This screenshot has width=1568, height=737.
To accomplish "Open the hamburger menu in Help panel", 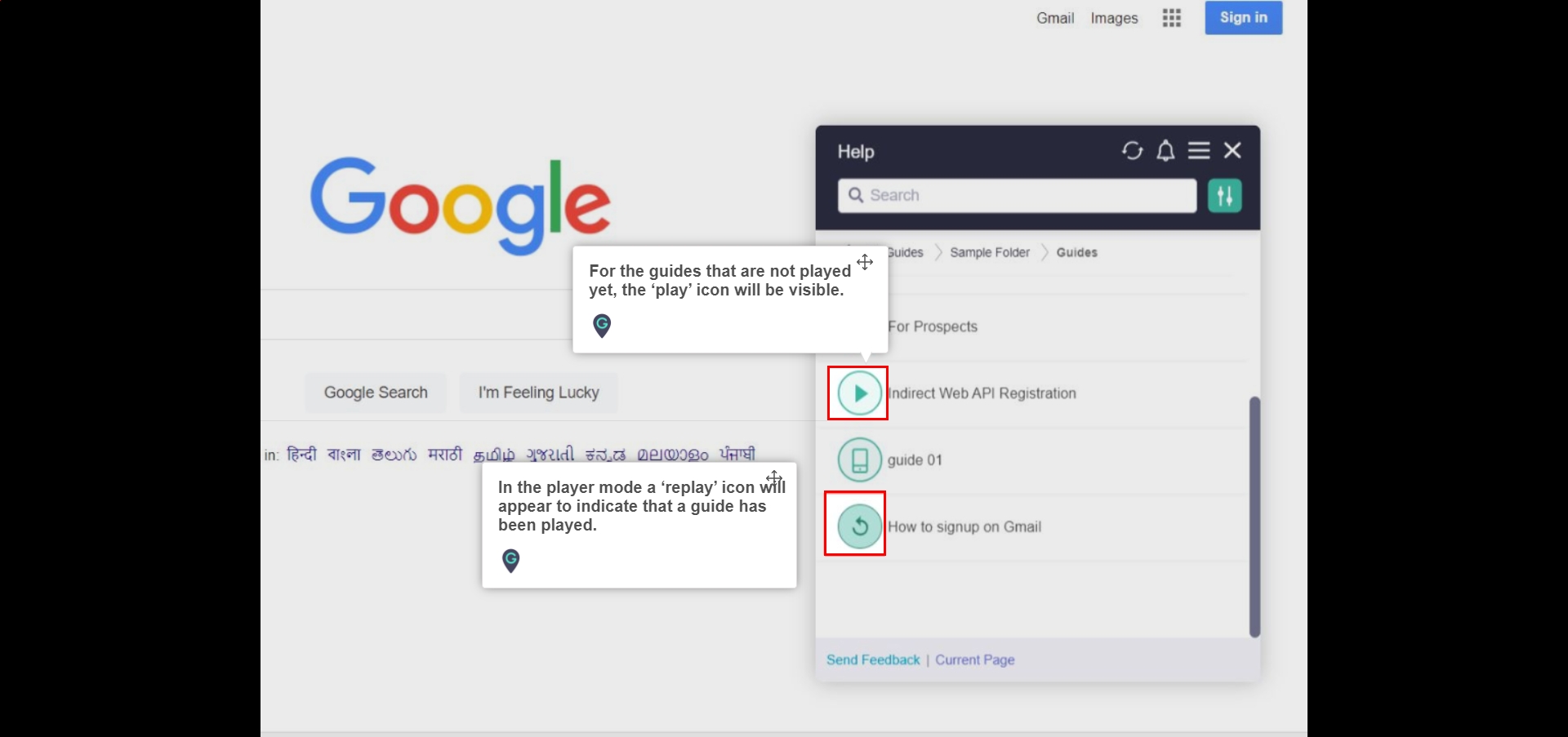I will coord(1199,151).
